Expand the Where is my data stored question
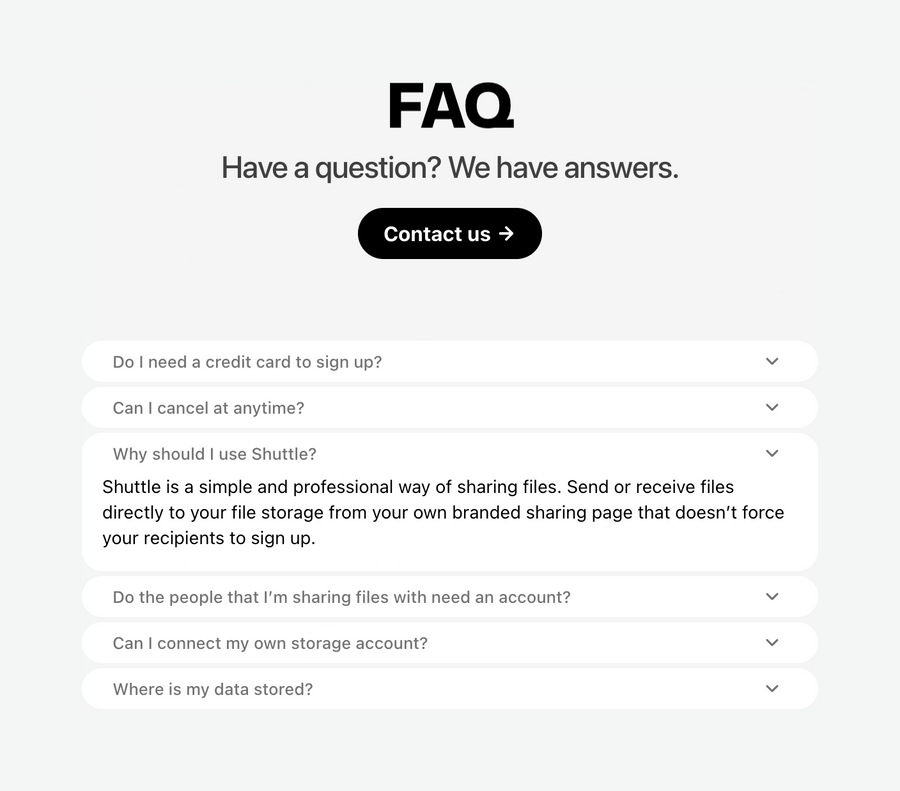The width and height of the screenshot is (900, 791). 212,688
